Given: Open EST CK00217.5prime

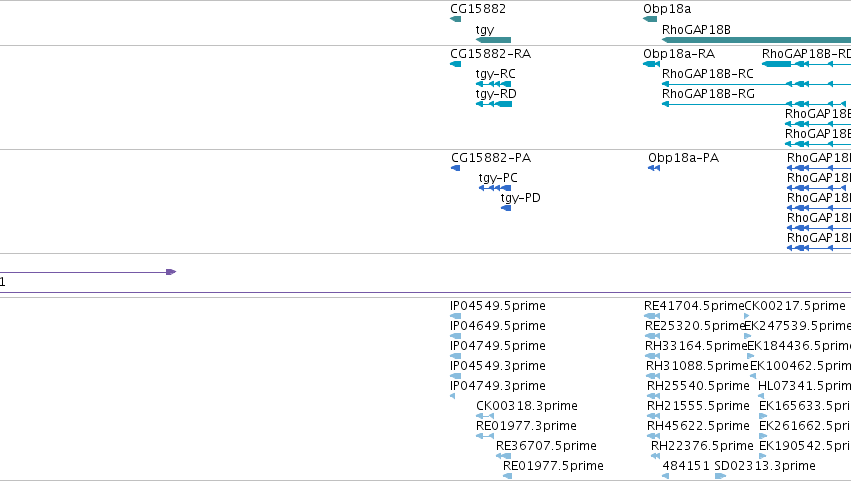Looking at the screenshot, I should pyautogui.click(x=795, y=306).
